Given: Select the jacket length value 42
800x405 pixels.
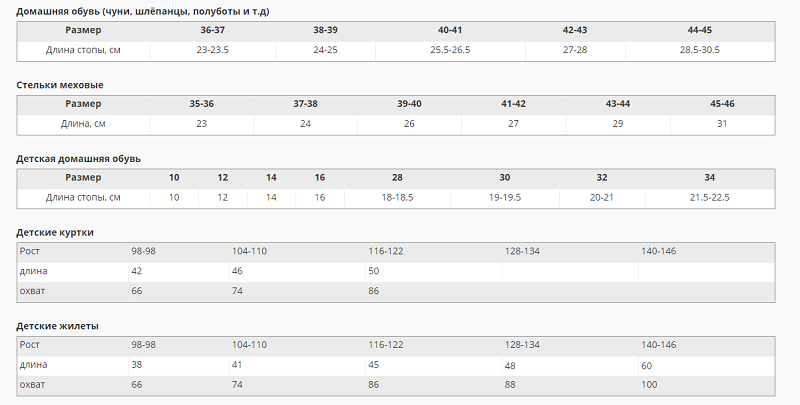Looking at the screenshot, I should click(x=137, y=271).
